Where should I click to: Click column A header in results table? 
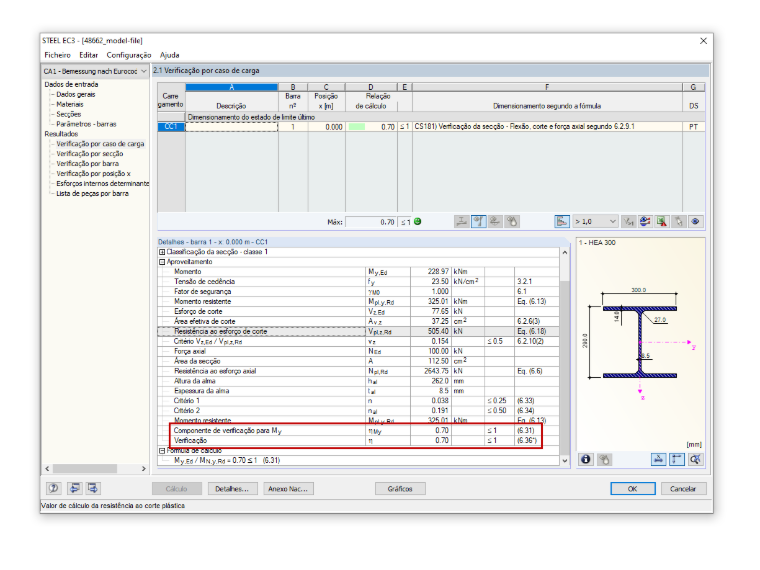pos(232,87)
